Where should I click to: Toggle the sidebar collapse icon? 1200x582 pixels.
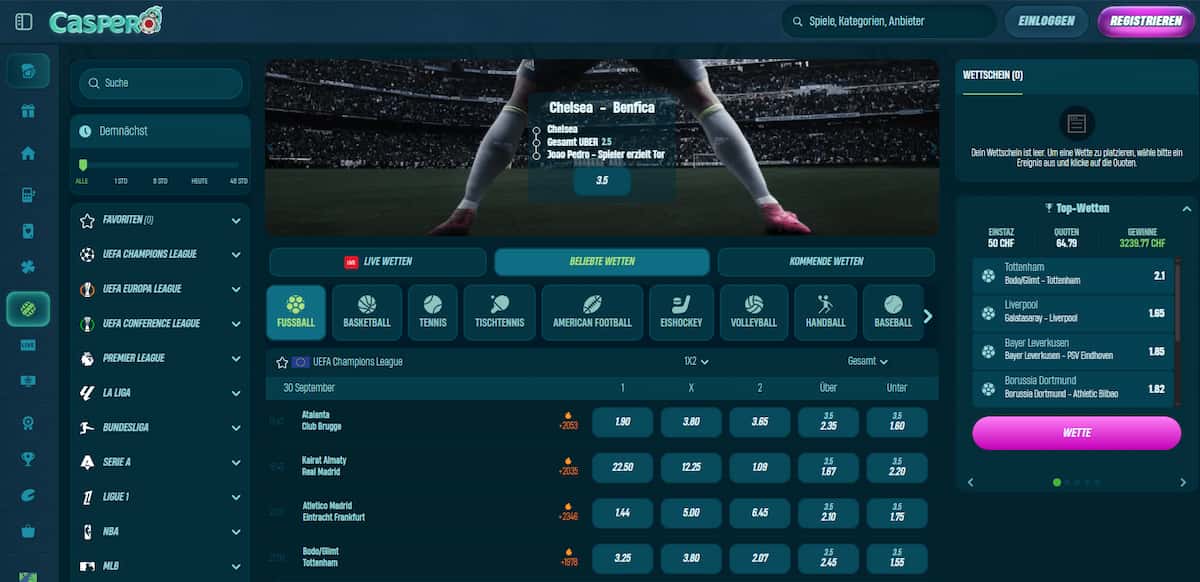(24, 21)
